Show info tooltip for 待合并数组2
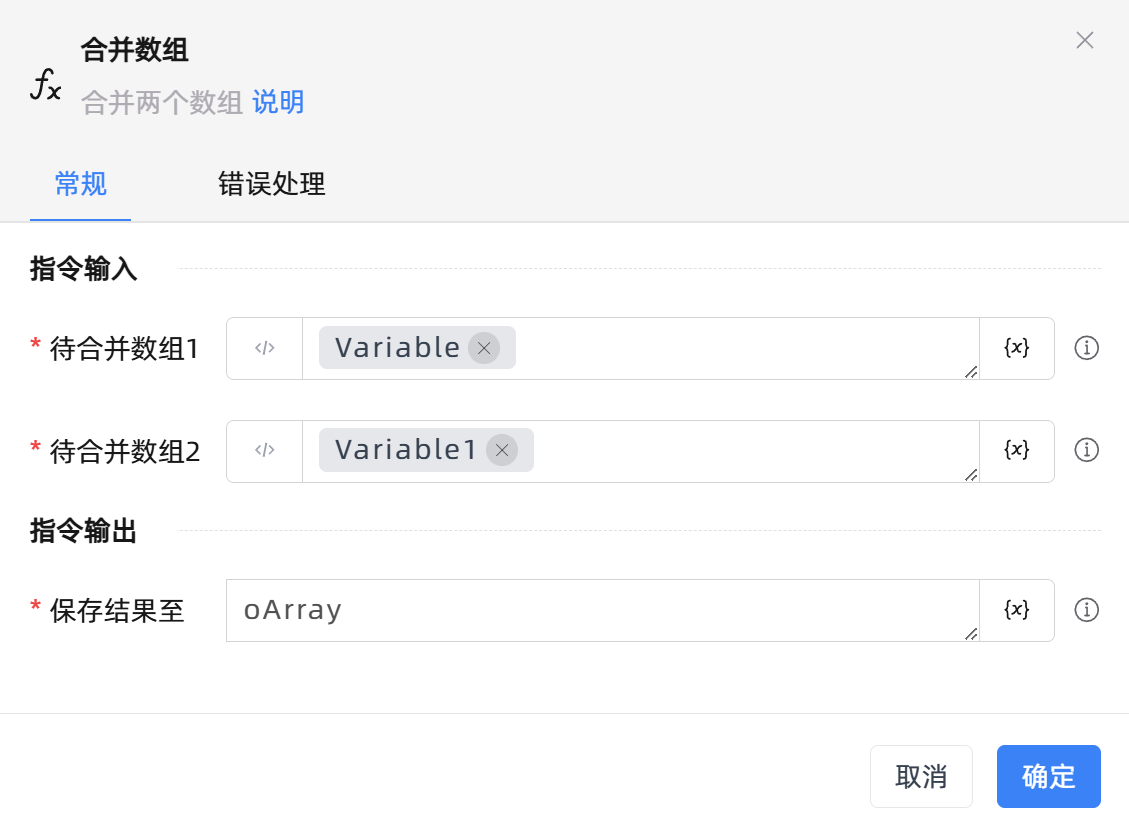 click(x=1086, y=450)
